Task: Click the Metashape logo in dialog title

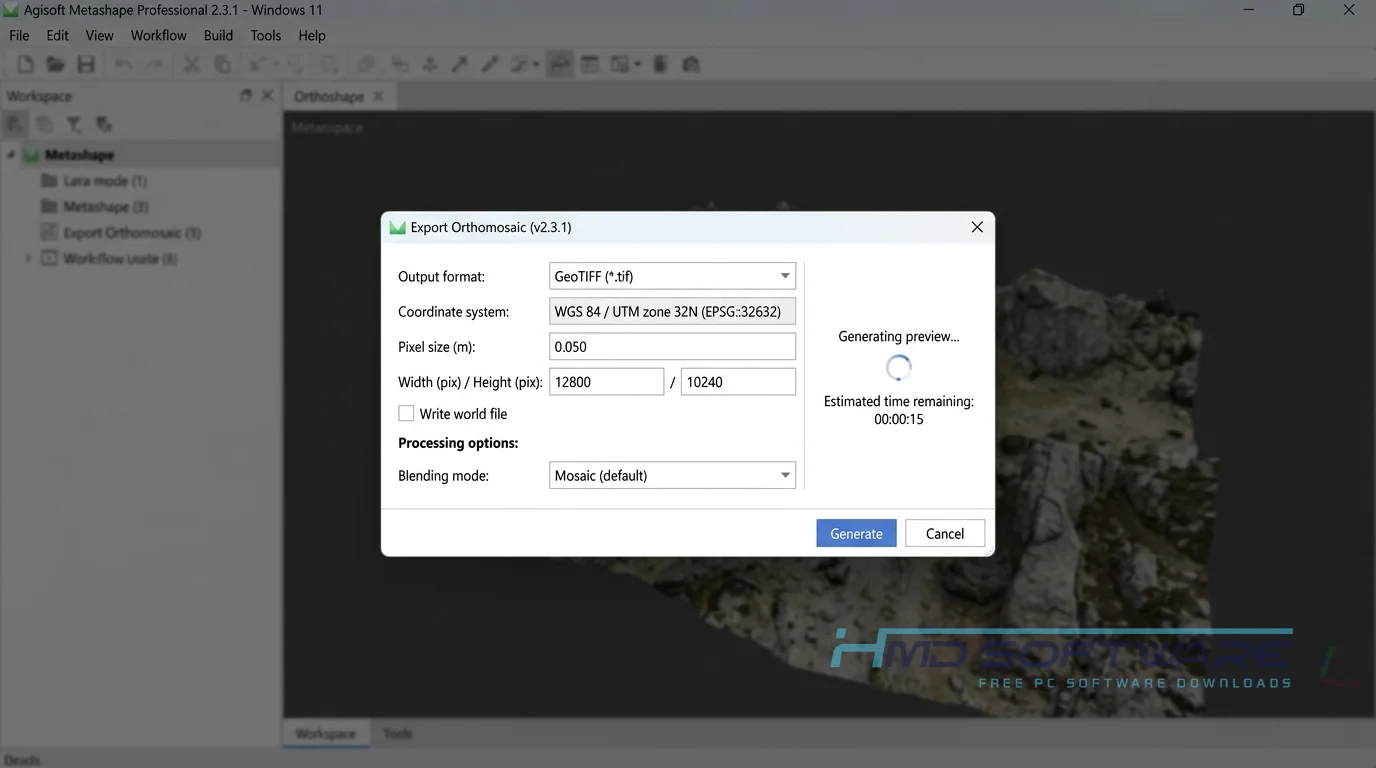Action: click(x=397, y=227)
